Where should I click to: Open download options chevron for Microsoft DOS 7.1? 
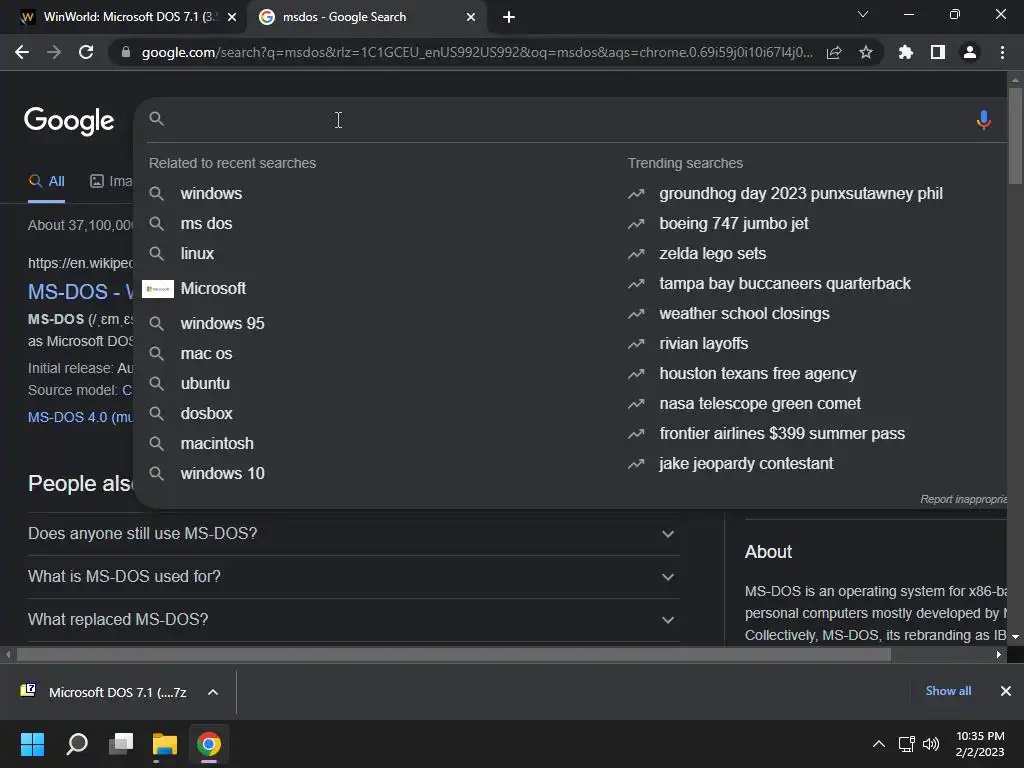point(213,692)
